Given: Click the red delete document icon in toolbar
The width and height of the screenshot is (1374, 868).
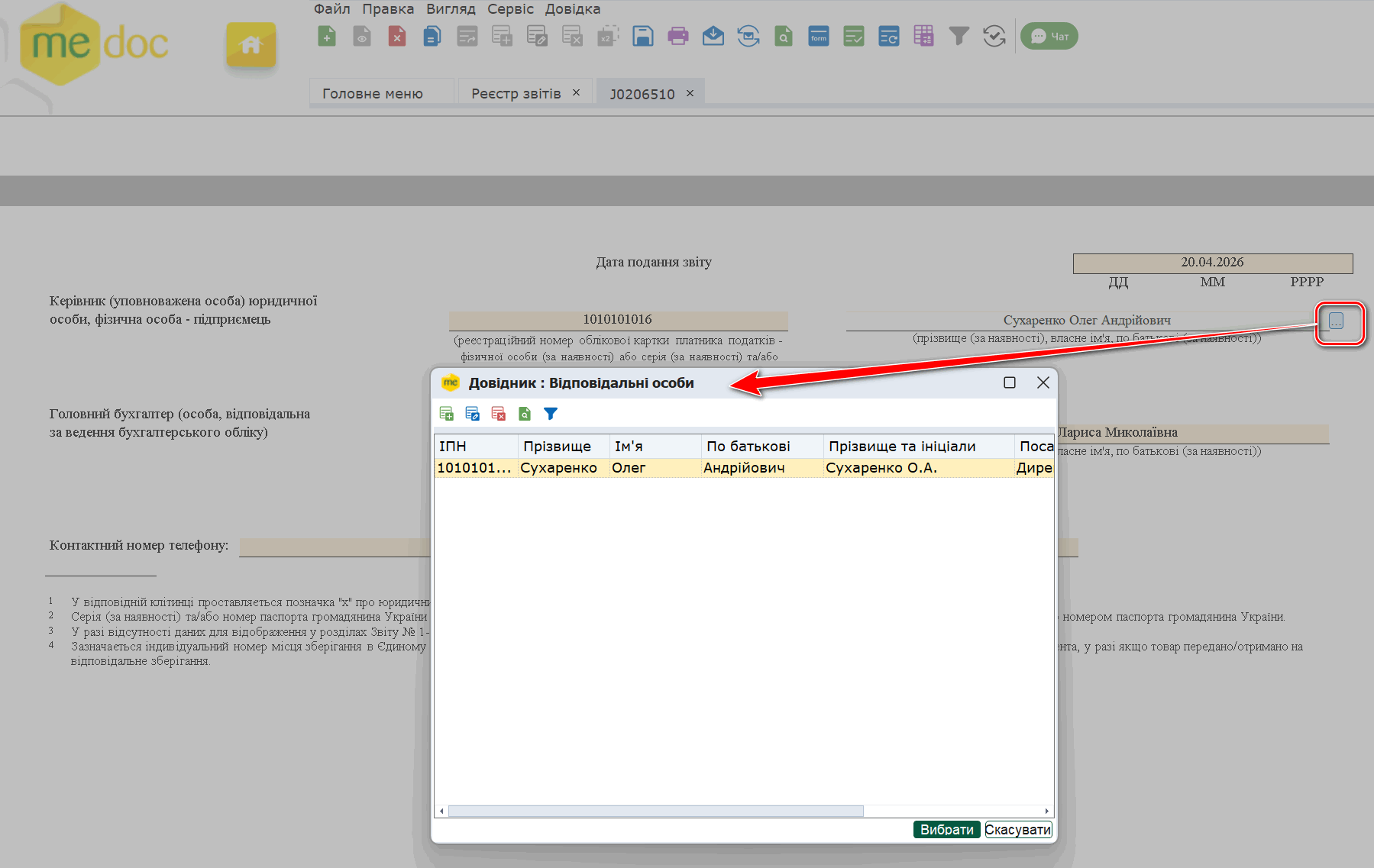Looking at the screenshot, I should point(397,36).
